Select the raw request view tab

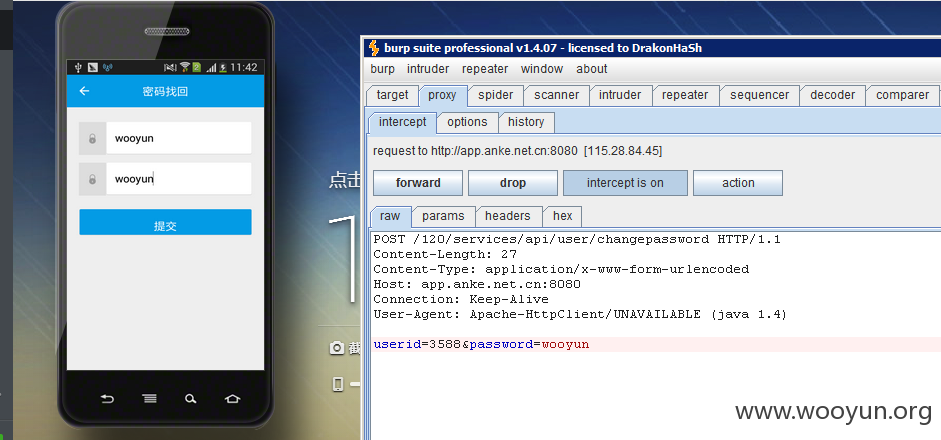click(x=390, y=216)
